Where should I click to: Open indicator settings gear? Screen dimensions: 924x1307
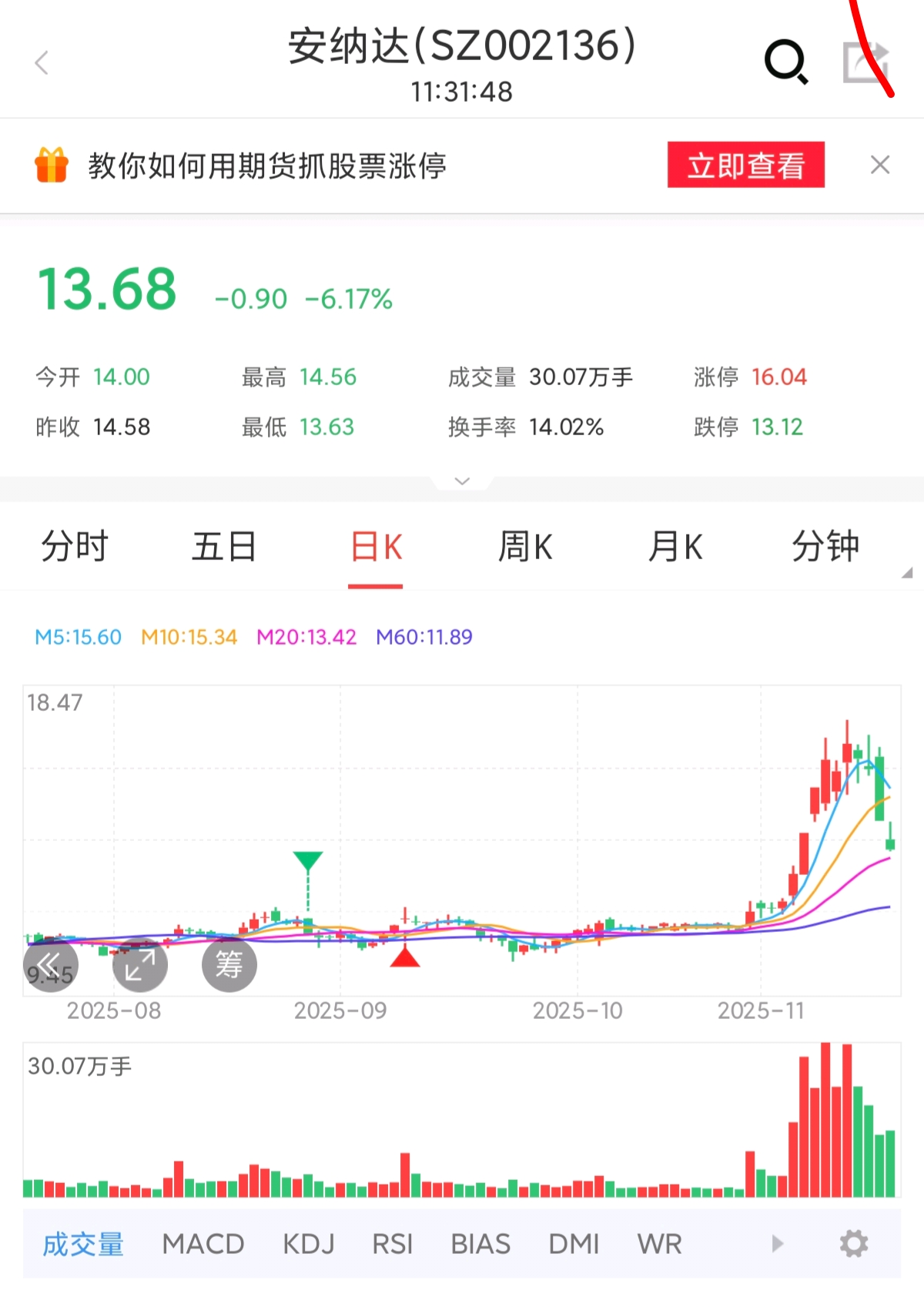[x=853, y=1243]
